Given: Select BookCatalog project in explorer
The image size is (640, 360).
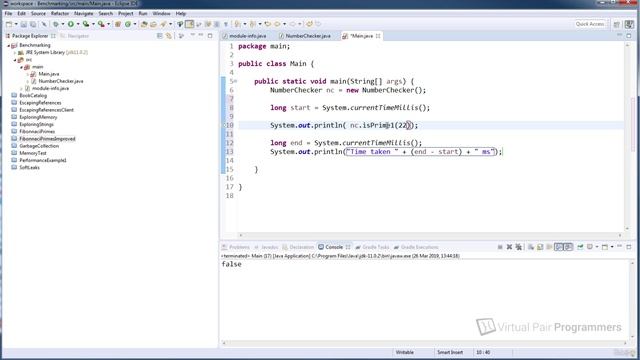Looking at the screenshot, I should 33,96.
